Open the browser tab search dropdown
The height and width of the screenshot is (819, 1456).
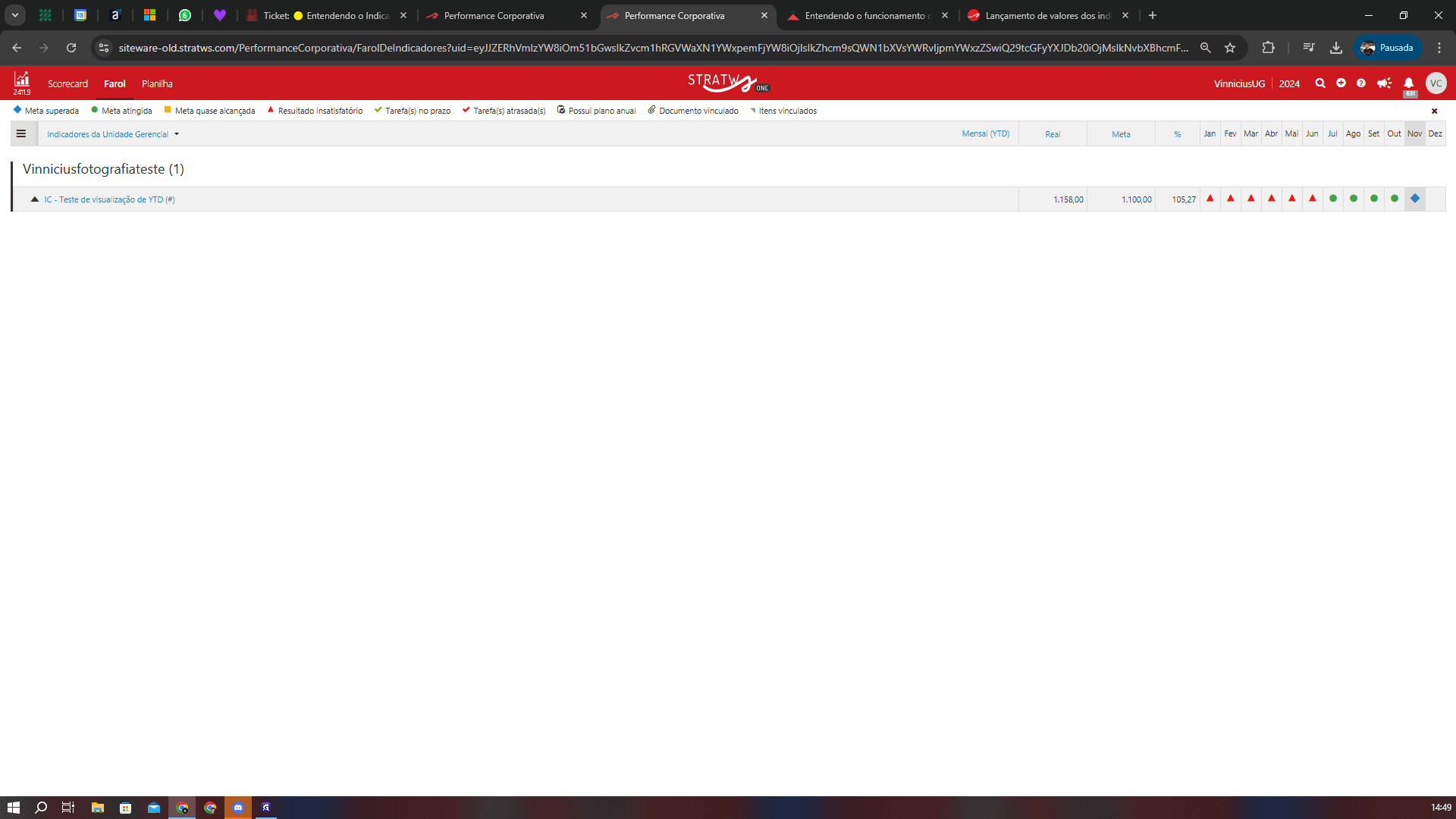click(x=15, y=15)
